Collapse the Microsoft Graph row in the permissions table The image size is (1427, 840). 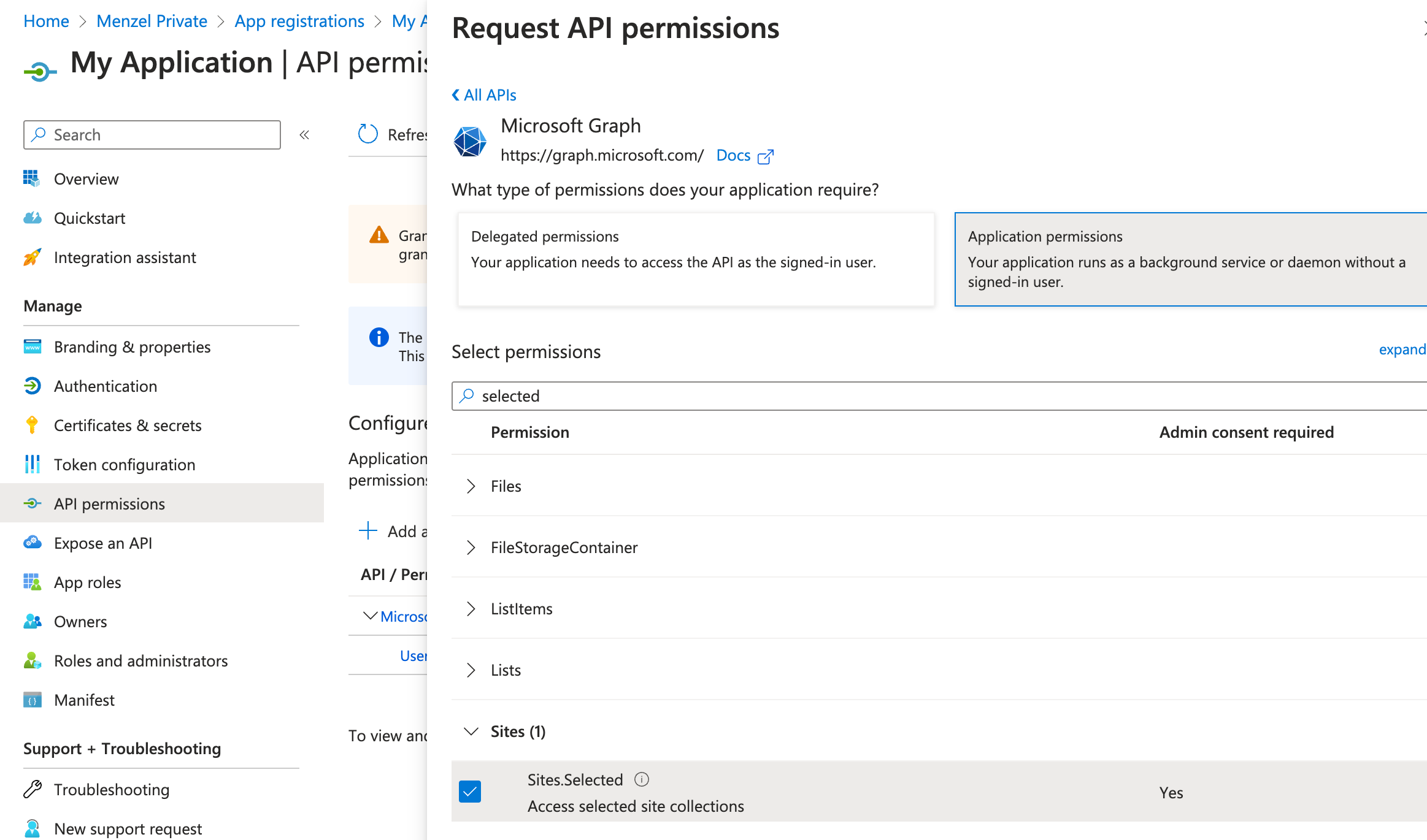[x=370, y=616]
